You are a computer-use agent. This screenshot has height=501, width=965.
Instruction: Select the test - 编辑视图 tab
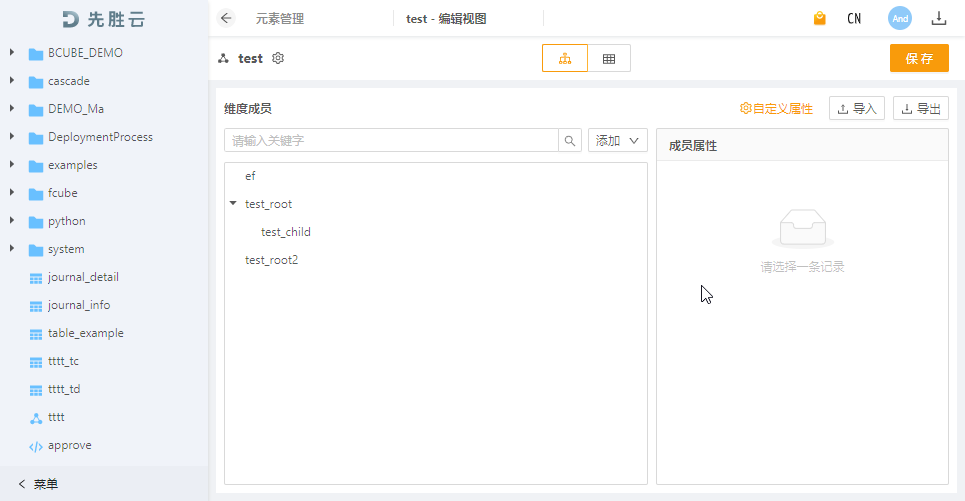click(x=446, y=18)
